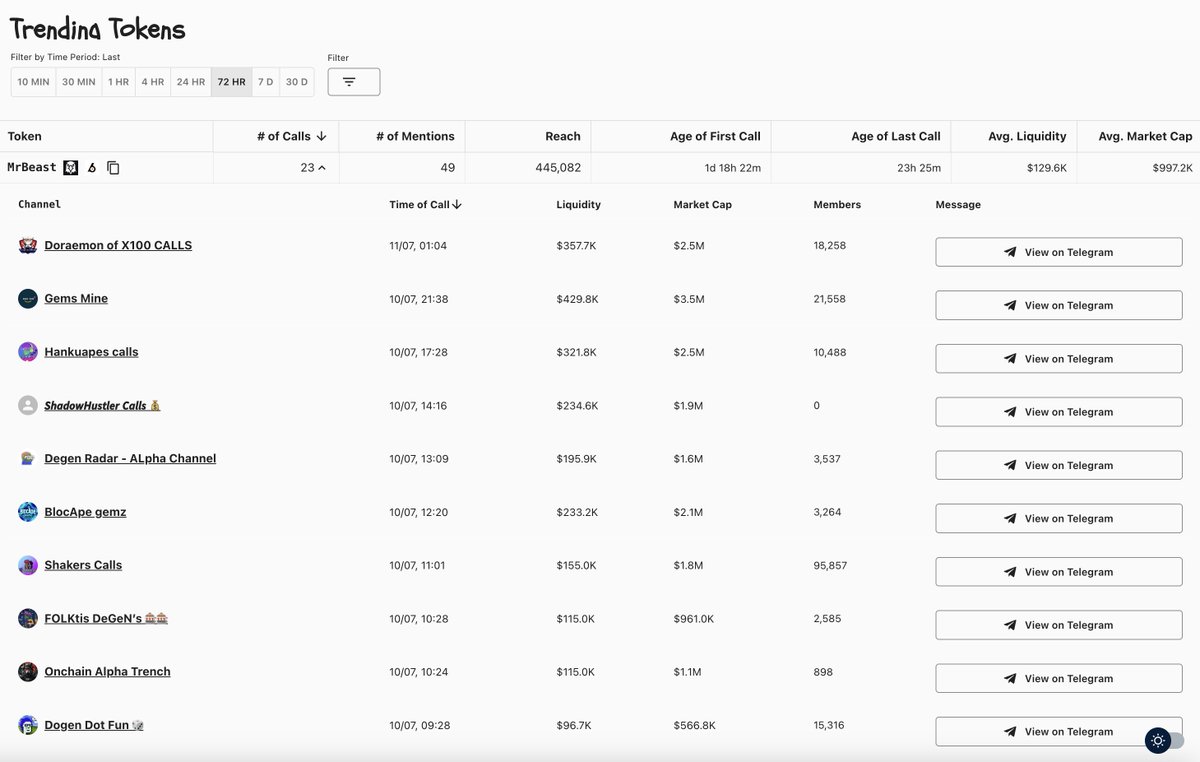Click the $429.8K liquidity value

(577, 298)
